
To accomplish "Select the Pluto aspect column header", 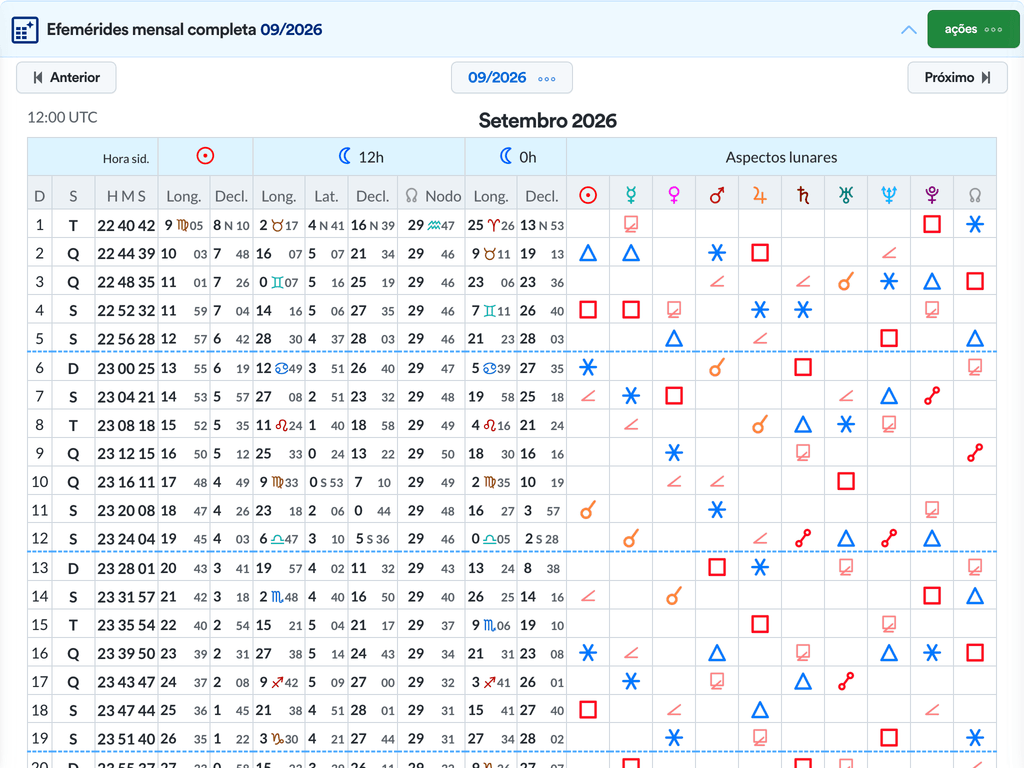I will (x=932, y=195).
